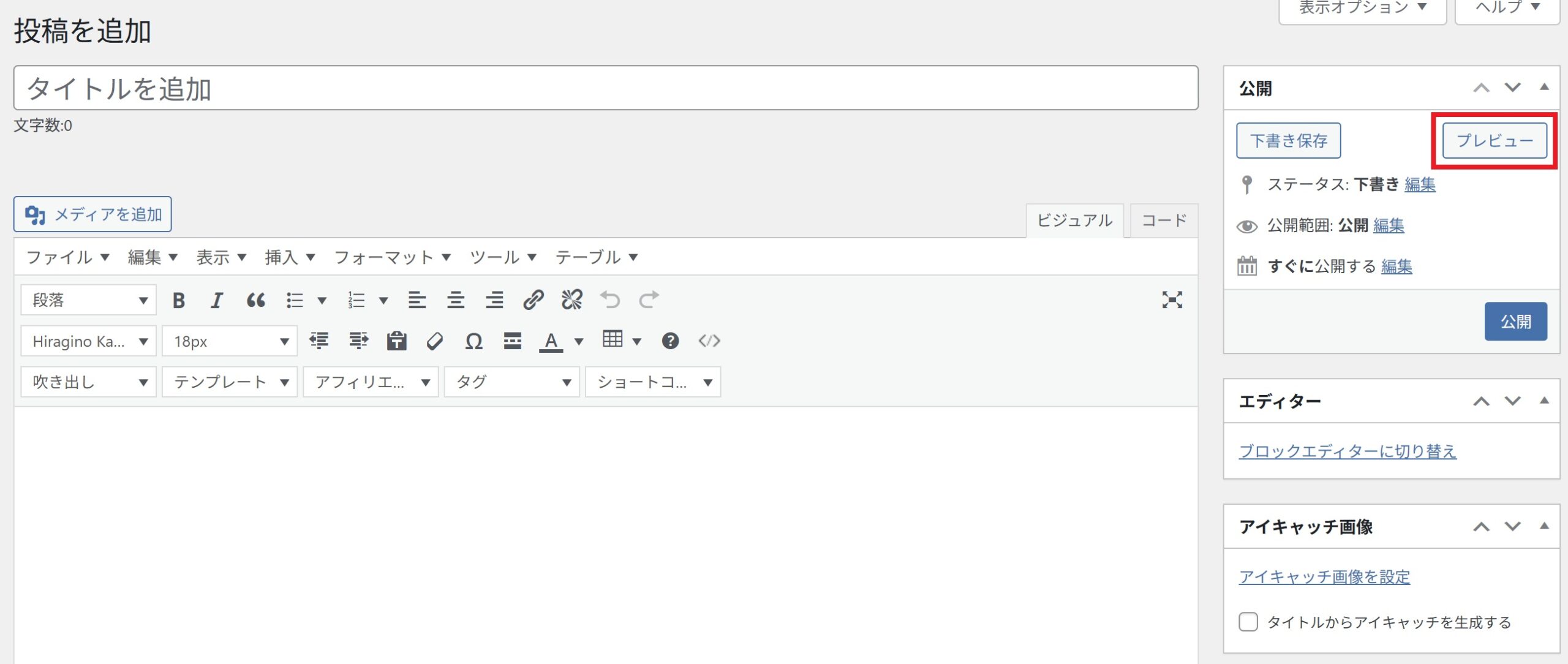The height and width of the screenshot is (664, 1568).
Task: Switch to the コード editor tab
Action: pos(1164,221)
